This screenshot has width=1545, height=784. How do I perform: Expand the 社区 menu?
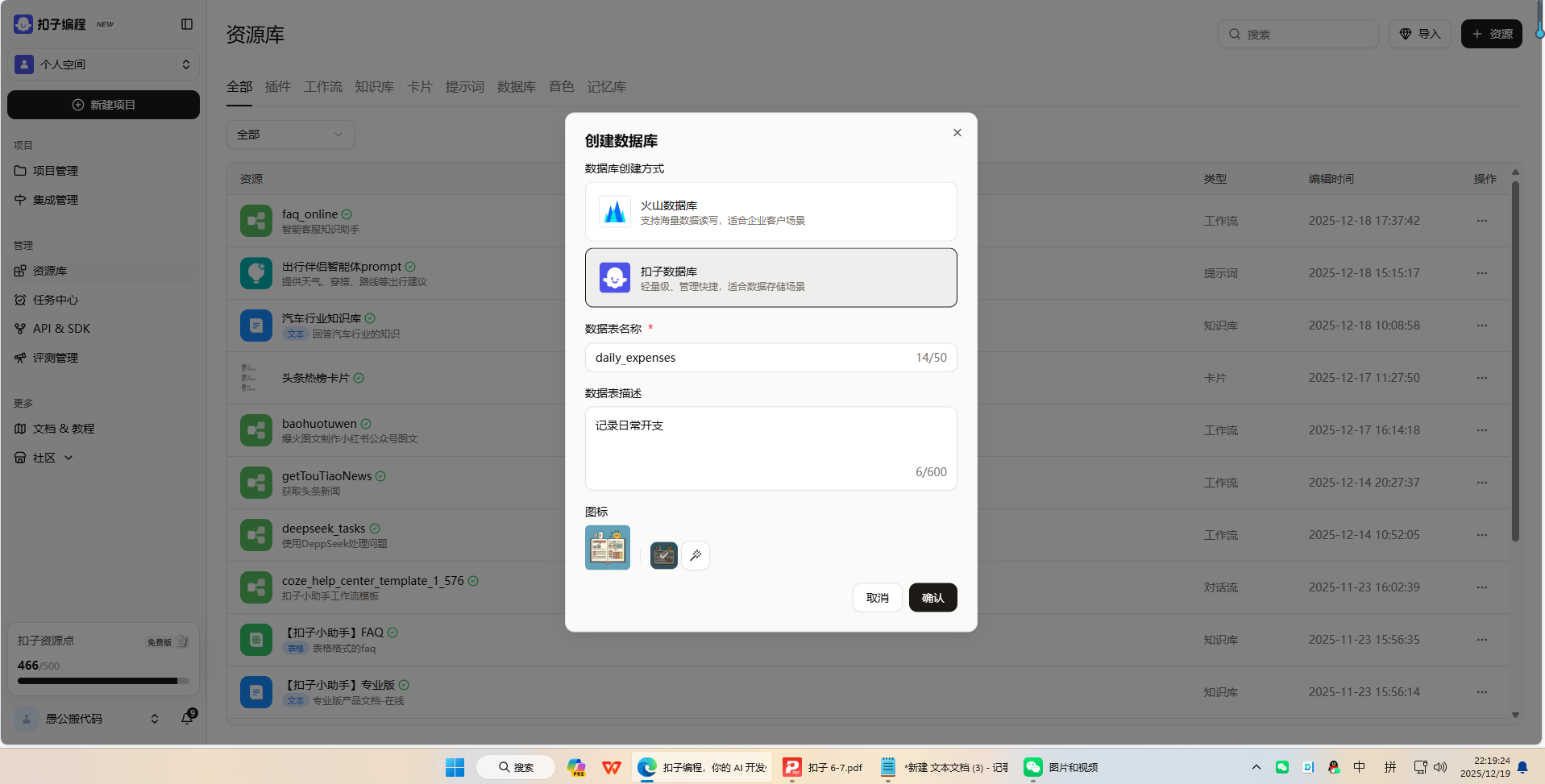tap(44, 458)
